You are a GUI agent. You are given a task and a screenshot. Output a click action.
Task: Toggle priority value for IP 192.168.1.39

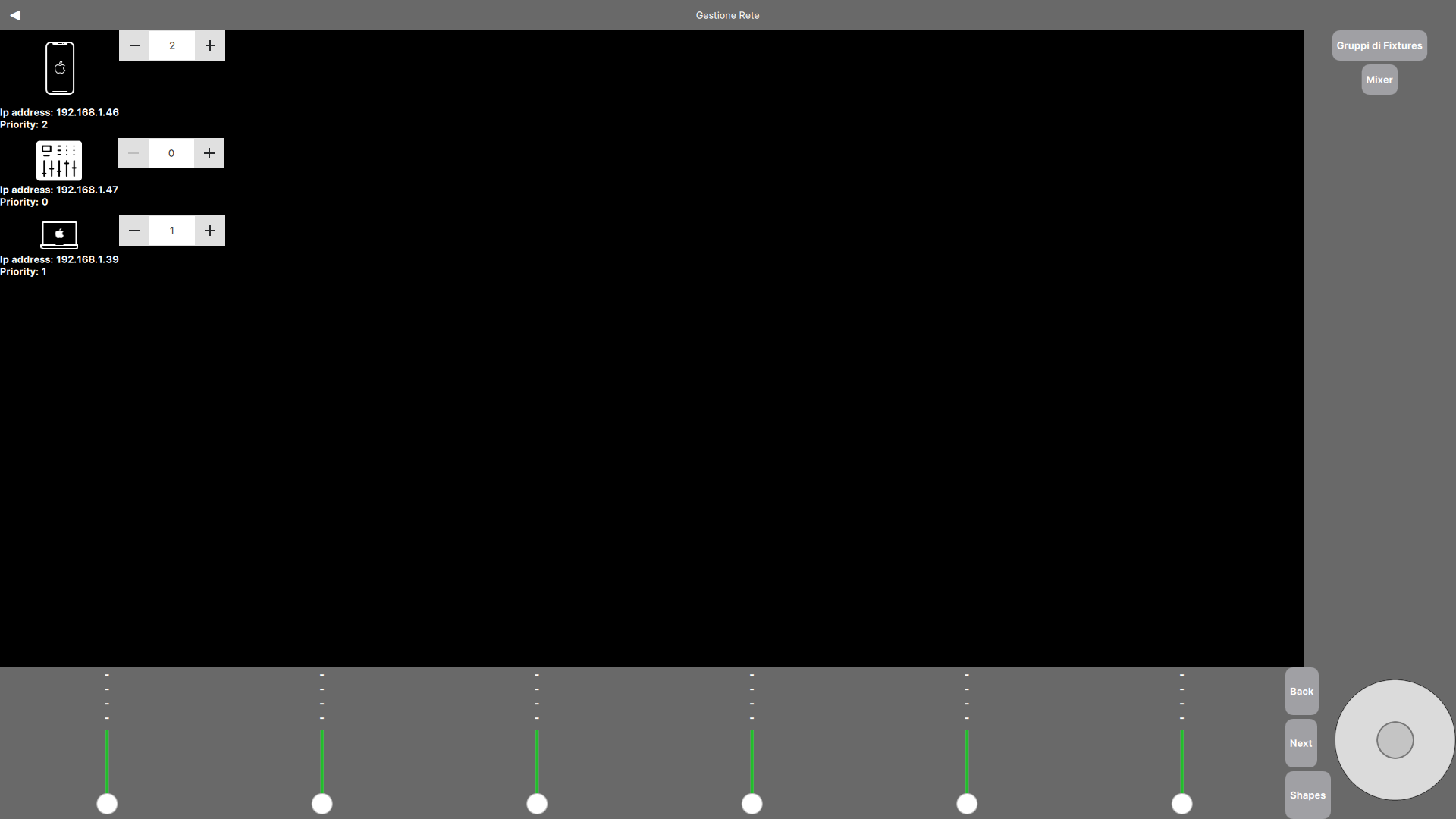(171, 230)
